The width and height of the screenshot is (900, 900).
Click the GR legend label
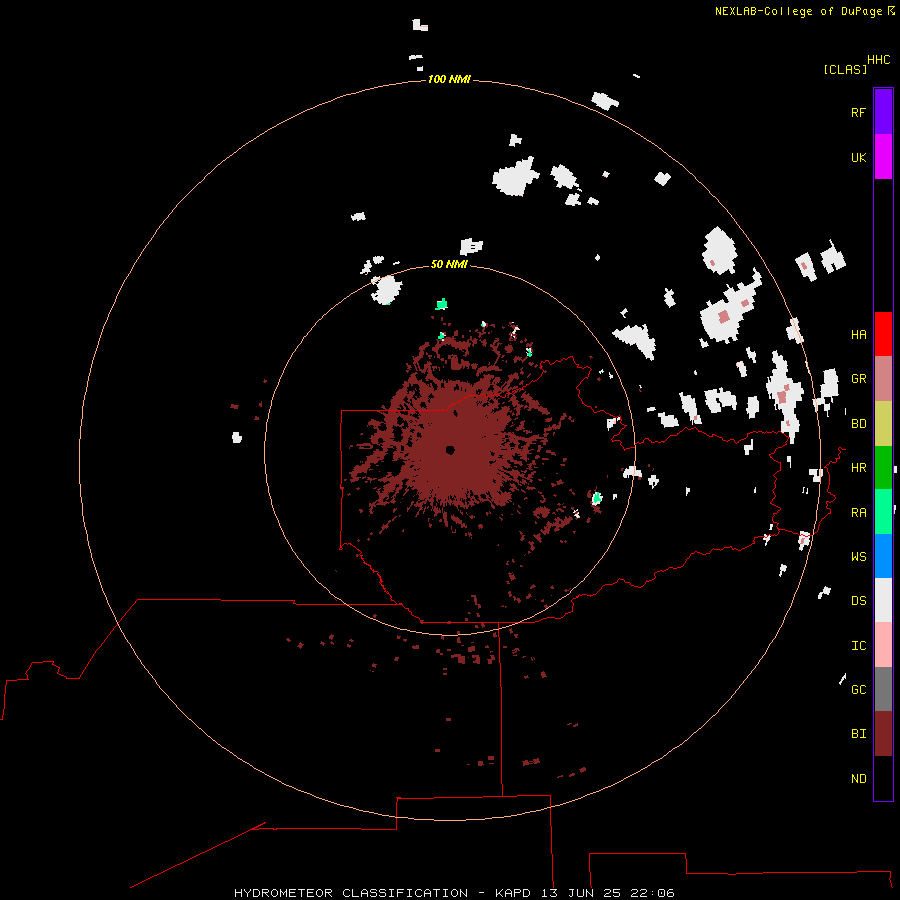858,379
